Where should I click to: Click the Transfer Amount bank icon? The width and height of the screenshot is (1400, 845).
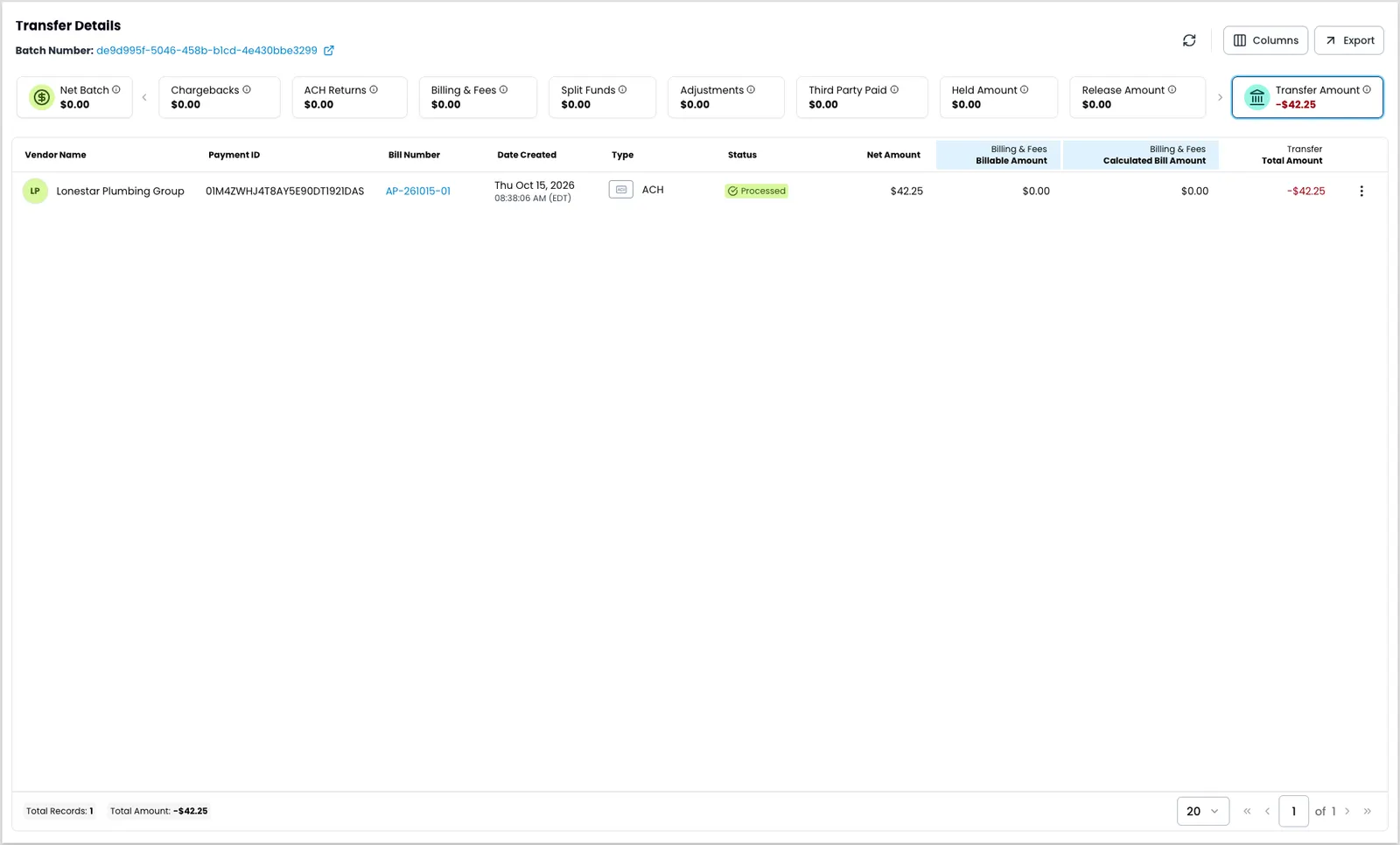(1257, 97)
